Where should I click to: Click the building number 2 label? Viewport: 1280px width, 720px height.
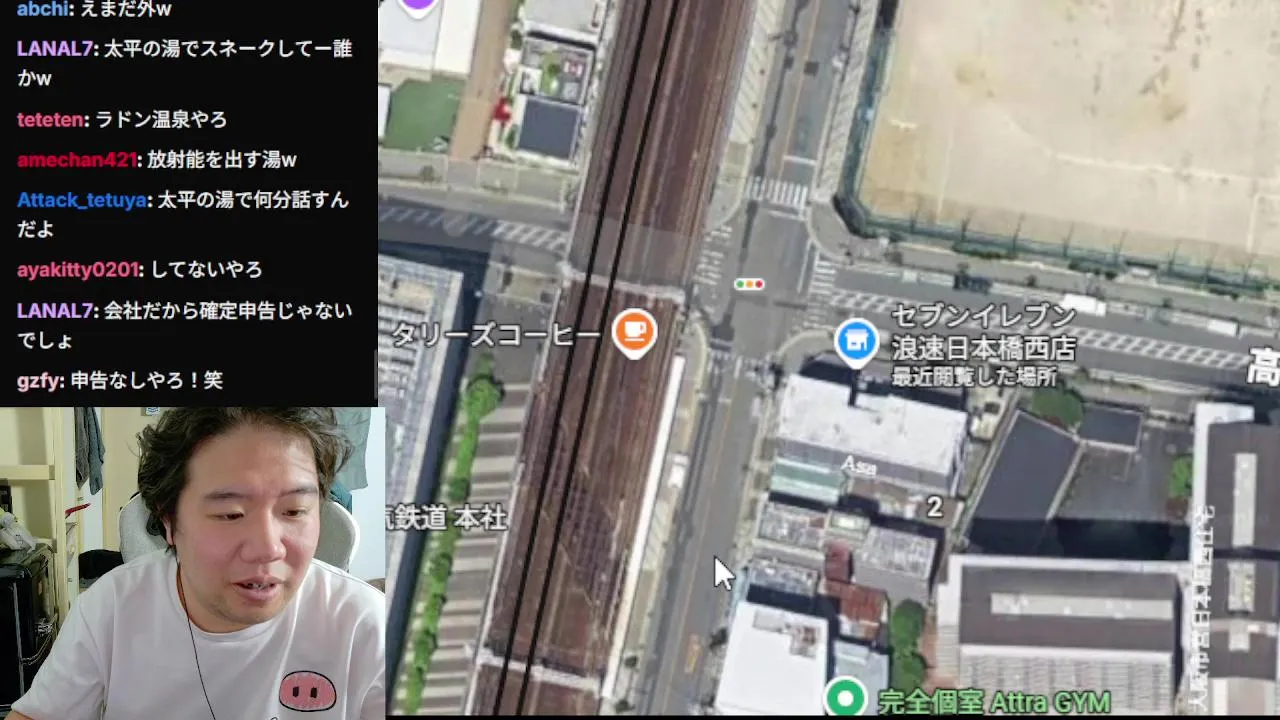point(934,507)
